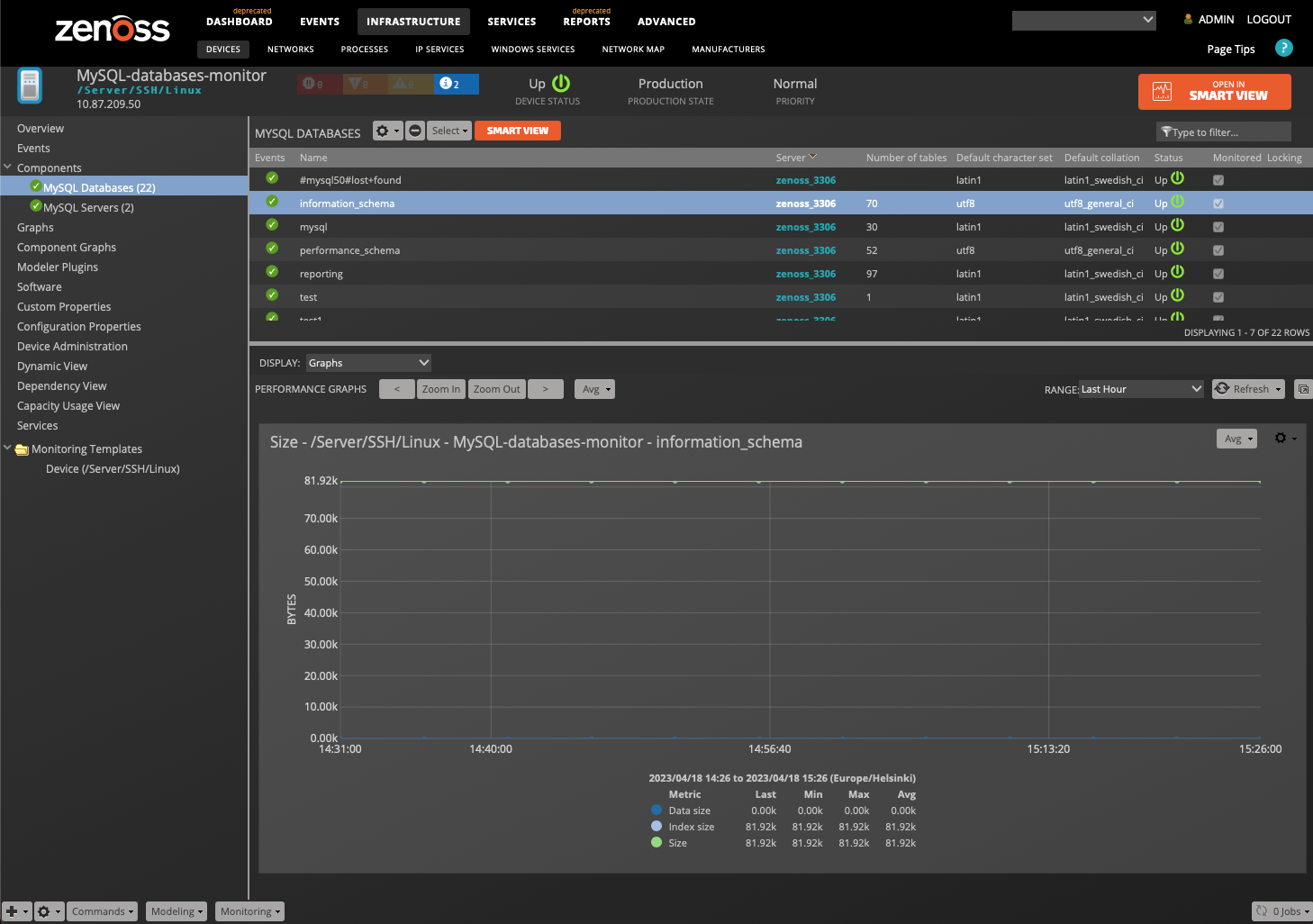Collapse the Components tree node

click(x=8, y=167)
